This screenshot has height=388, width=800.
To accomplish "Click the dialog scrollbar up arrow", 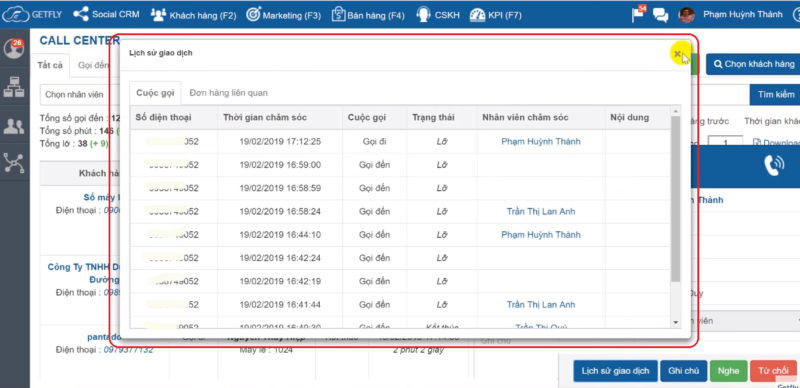I will tap(676, 111).
